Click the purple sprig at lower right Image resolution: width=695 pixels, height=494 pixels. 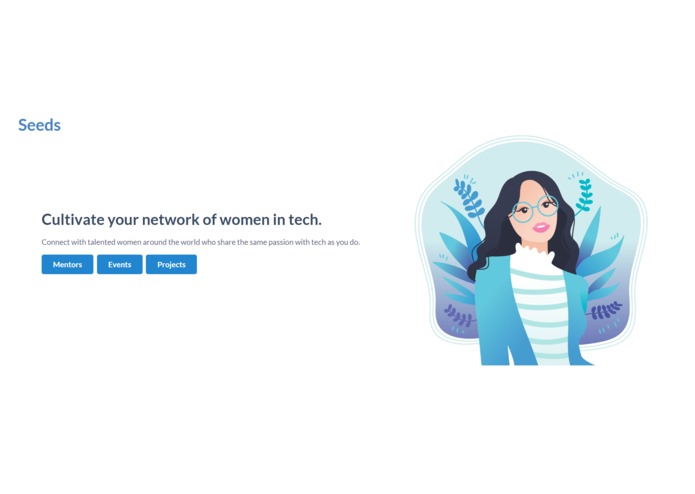(605, 310)
